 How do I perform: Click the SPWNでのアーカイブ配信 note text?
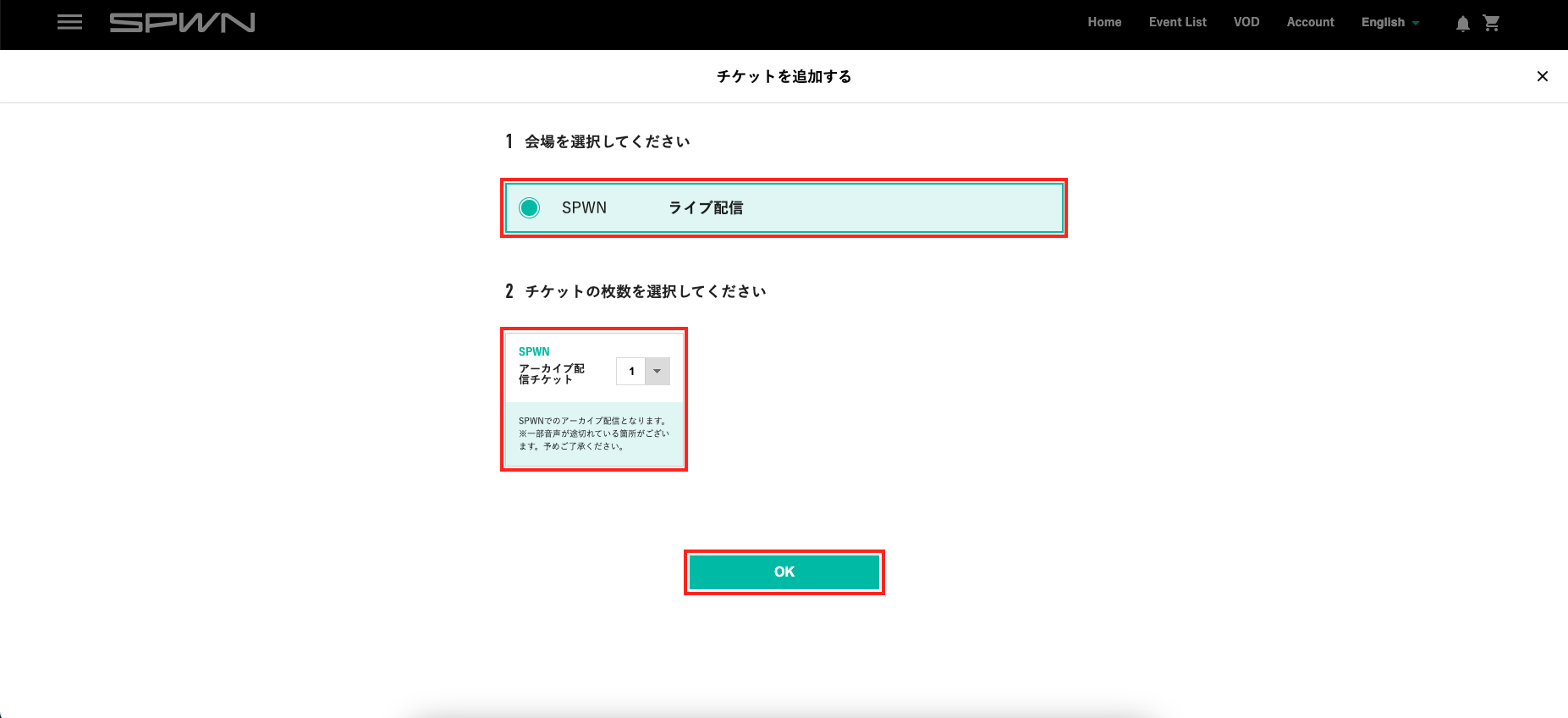coord(593,433)
